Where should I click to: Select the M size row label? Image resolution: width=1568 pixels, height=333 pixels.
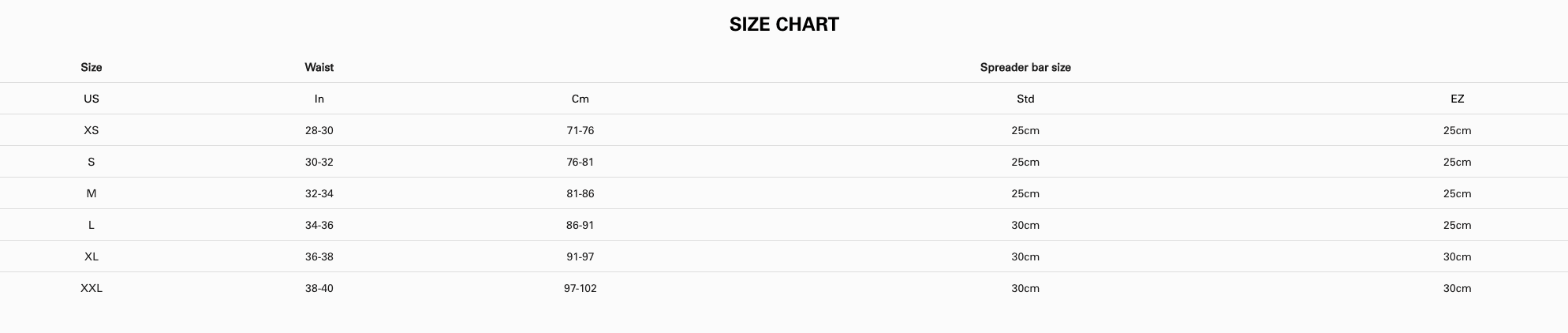click(91, 193)
